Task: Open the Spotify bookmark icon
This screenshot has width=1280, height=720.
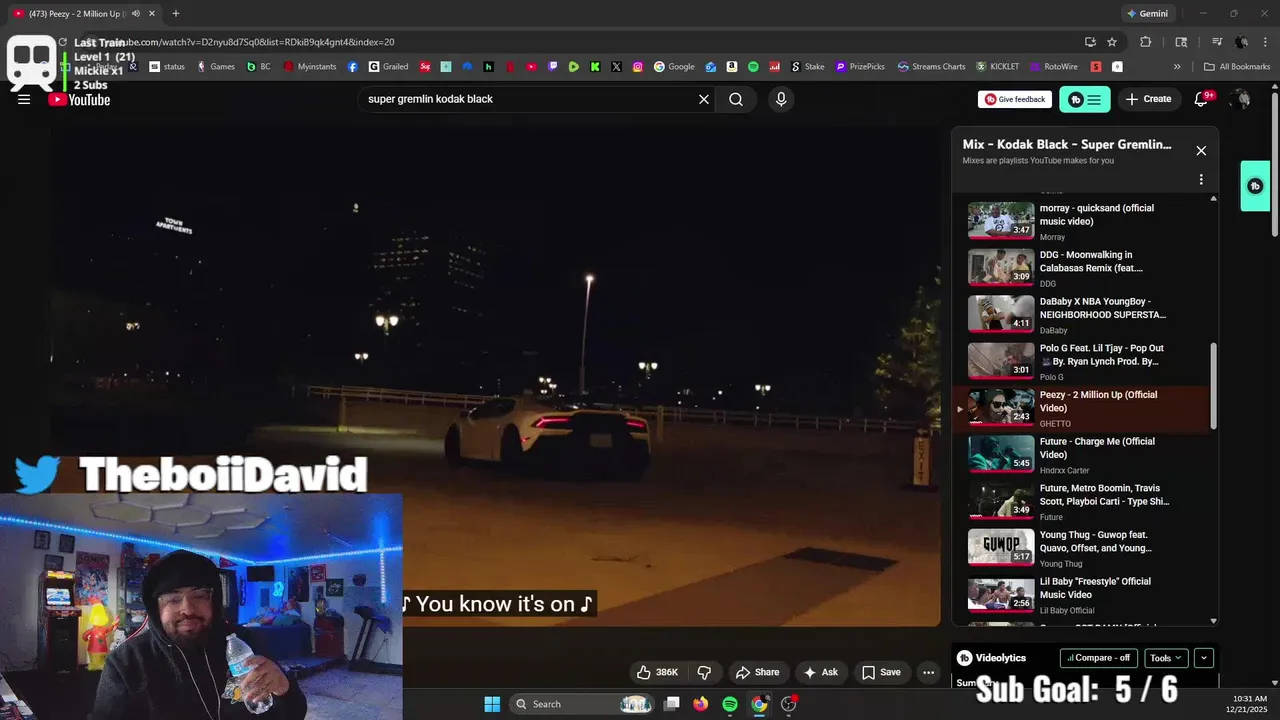Action: [753, 66]
